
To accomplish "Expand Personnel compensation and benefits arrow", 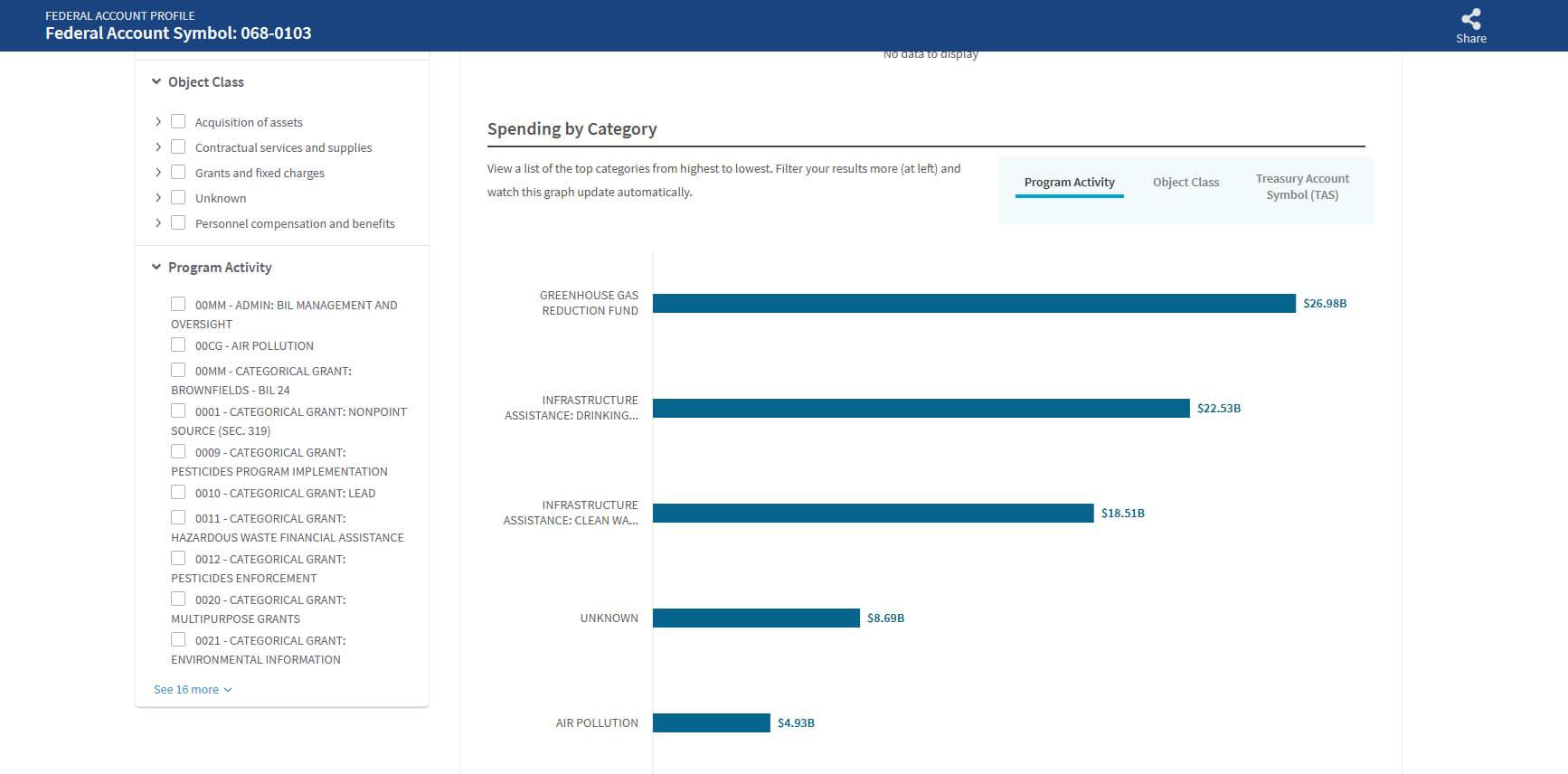I will (x=158, y=223).
